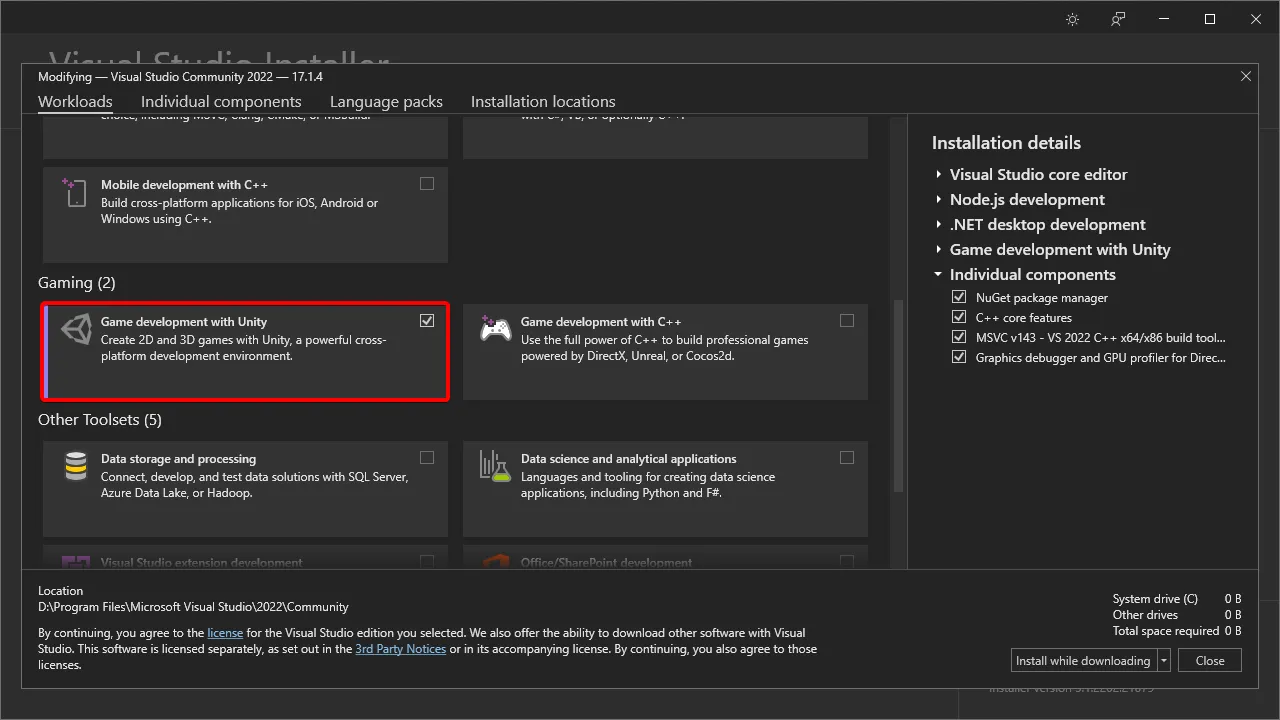
Task: Click the Mobile development with C++ icon
Action: point(75,192)
